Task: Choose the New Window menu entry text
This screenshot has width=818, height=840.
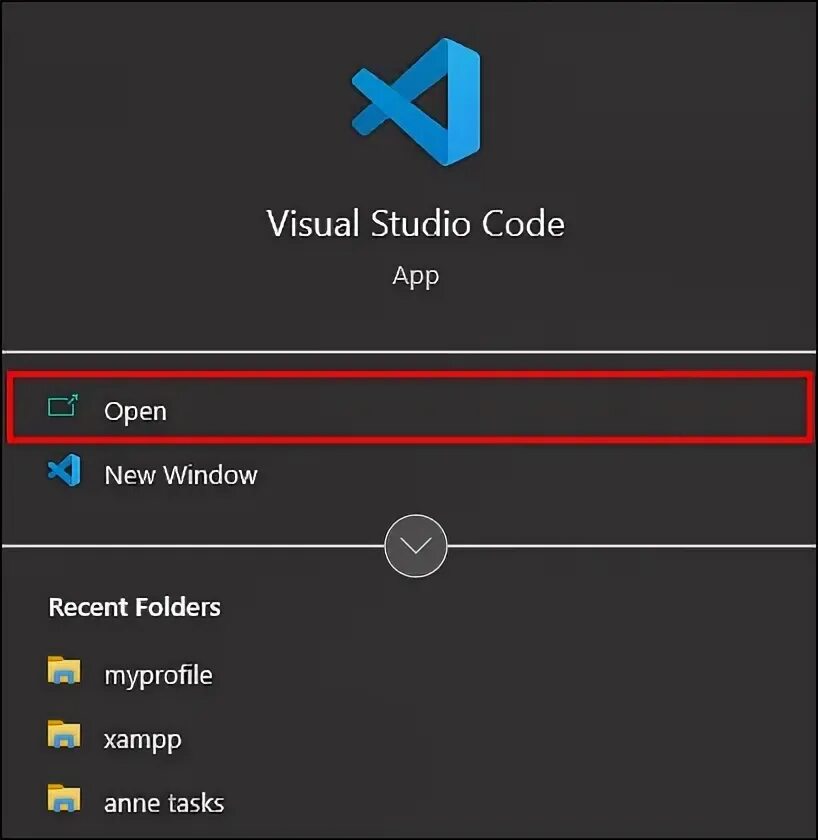Action: click(180, 474)
